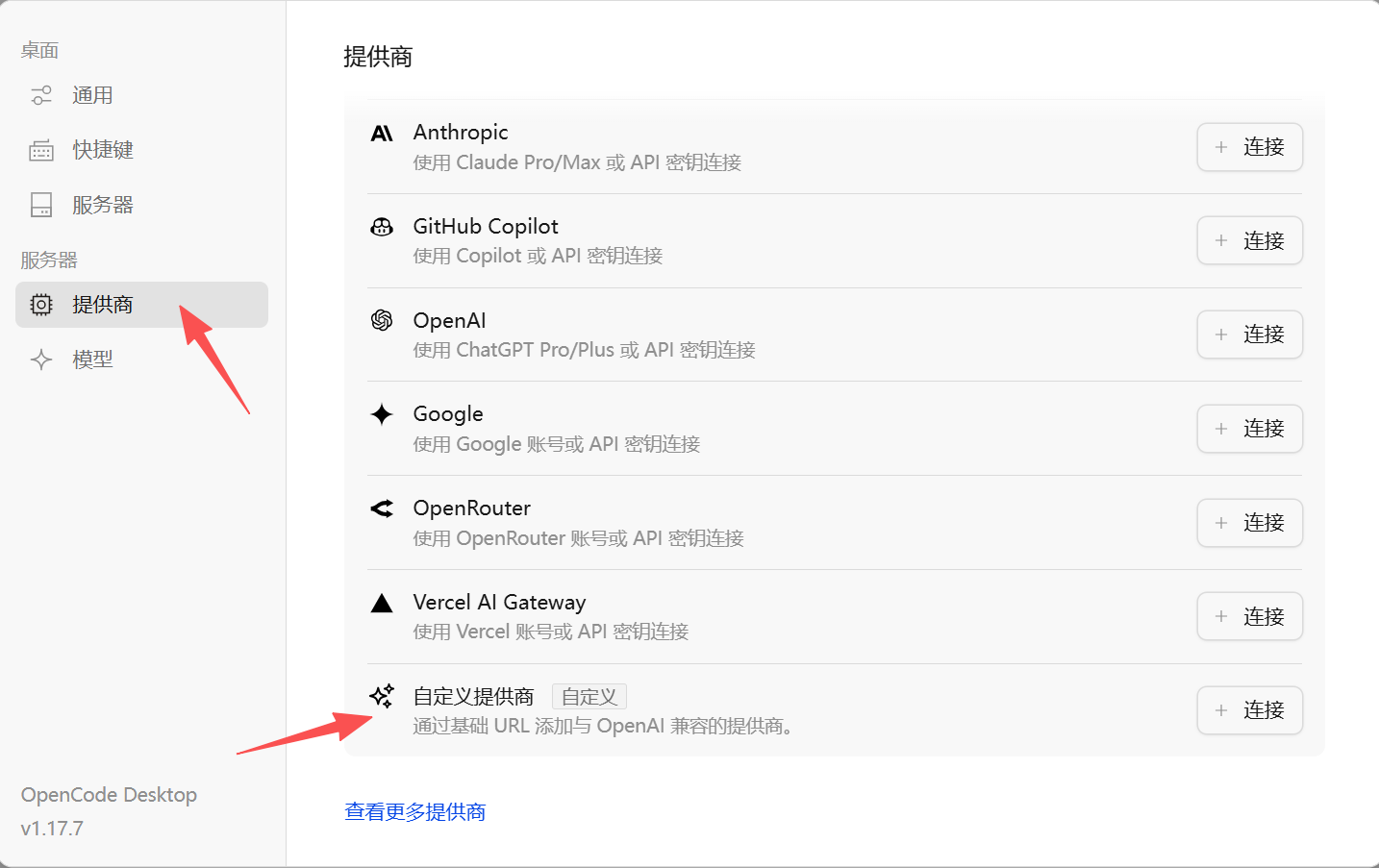Click the OpenRouter provider name
Image resolution: width=1379 pixels, height=868 pixels.
471,508
